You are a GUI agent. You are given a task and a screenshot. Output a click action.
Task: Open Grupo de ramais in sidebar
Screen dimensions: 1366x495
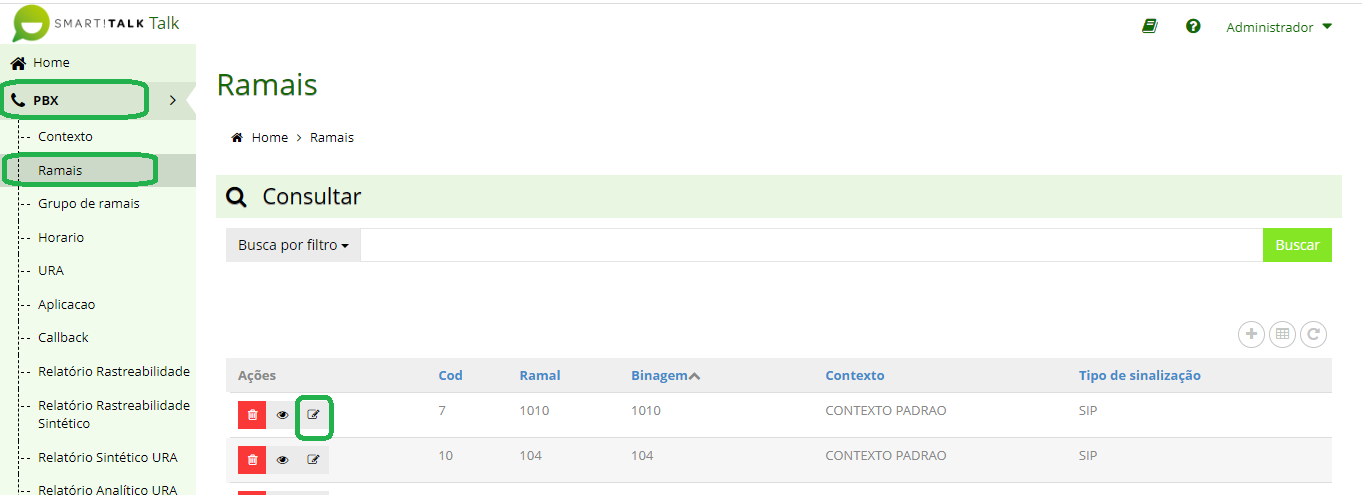click(x=89, y=203)
